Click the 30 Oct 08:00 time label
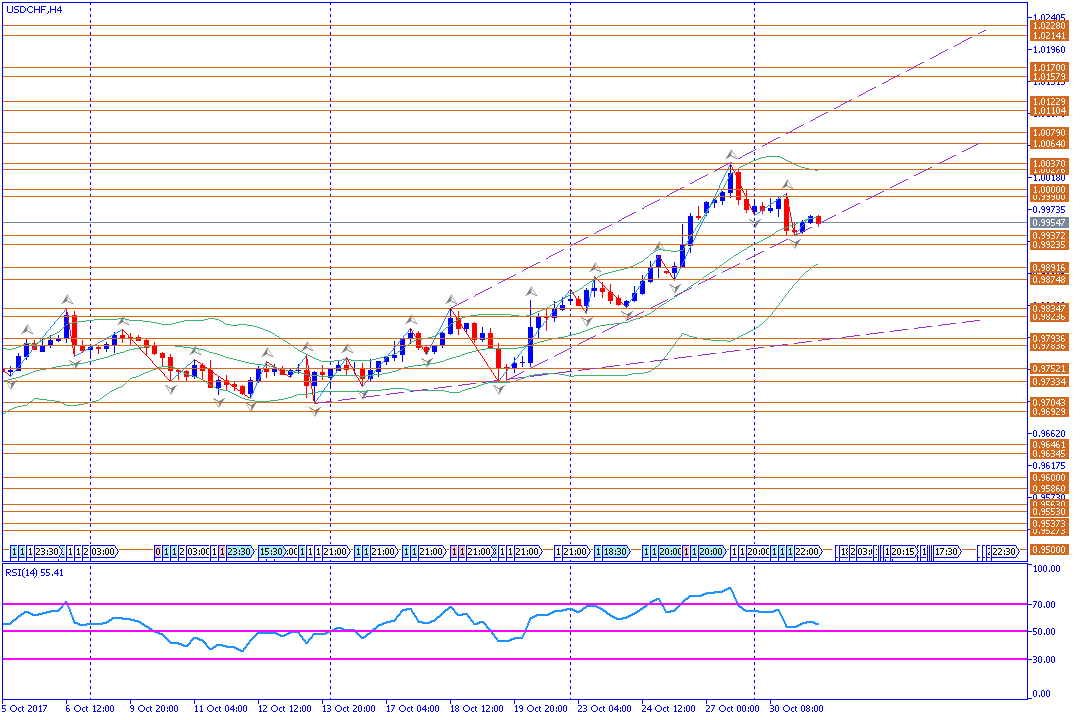 point(796,708)
